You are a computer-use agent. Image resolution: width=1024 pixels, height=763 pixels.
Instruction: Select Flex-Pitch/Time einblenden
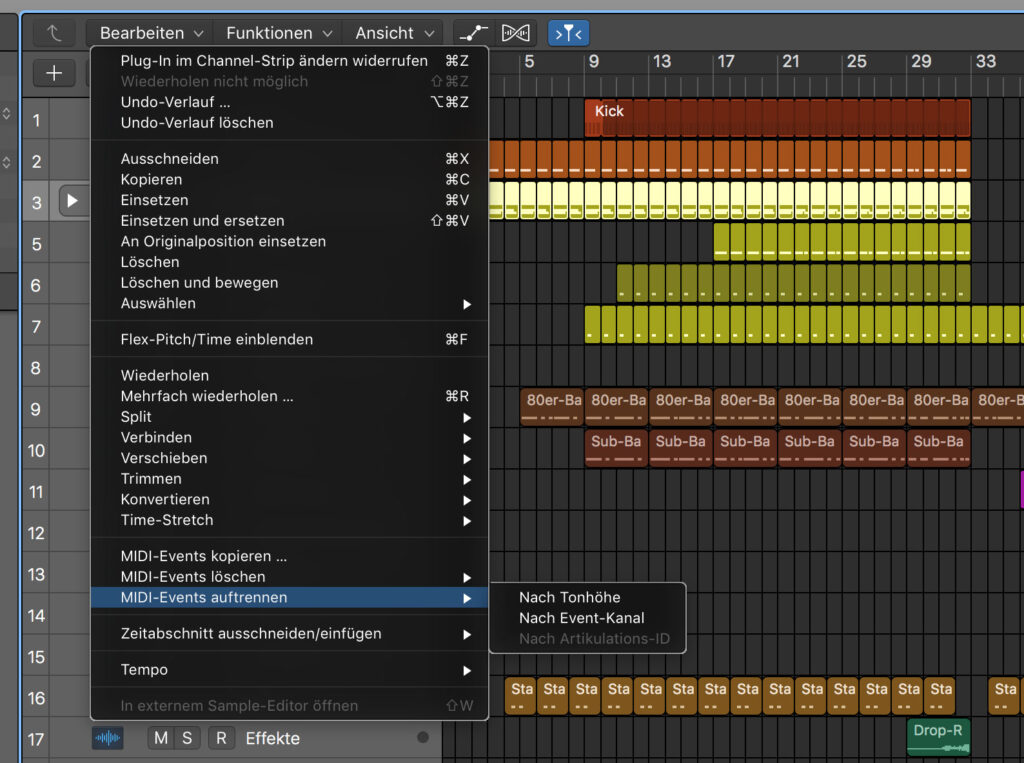pyautogui.click(x=289, y=340)
